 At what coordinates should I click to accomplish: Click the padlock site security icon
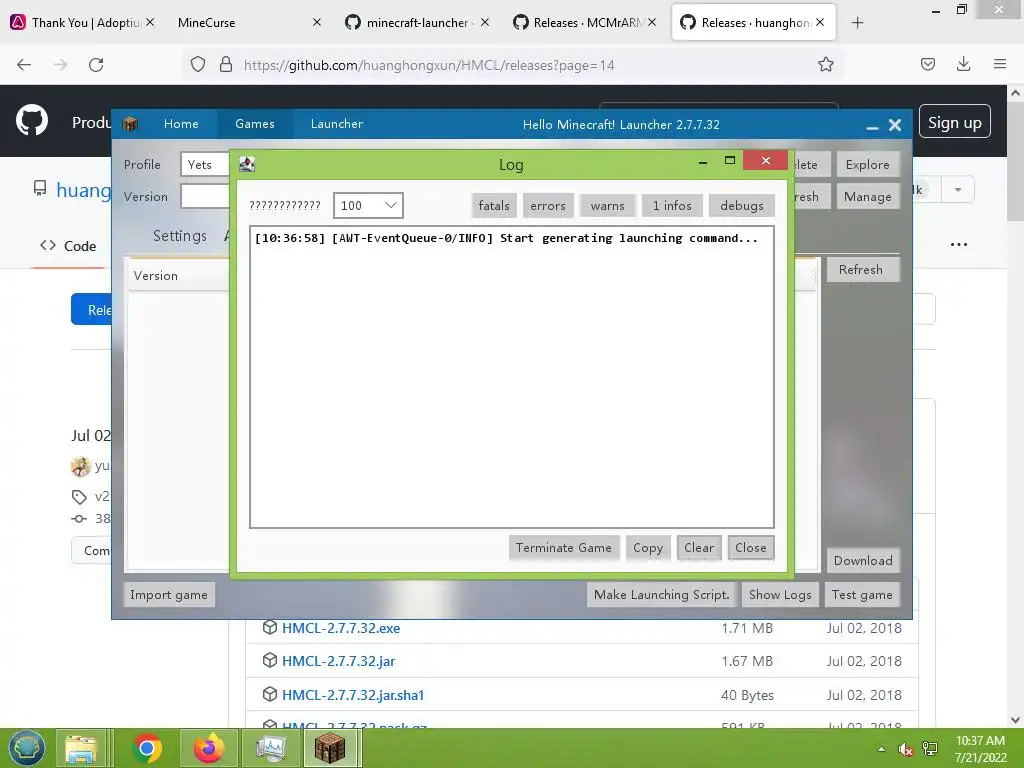pyautogui.click(x=226, y=64)
